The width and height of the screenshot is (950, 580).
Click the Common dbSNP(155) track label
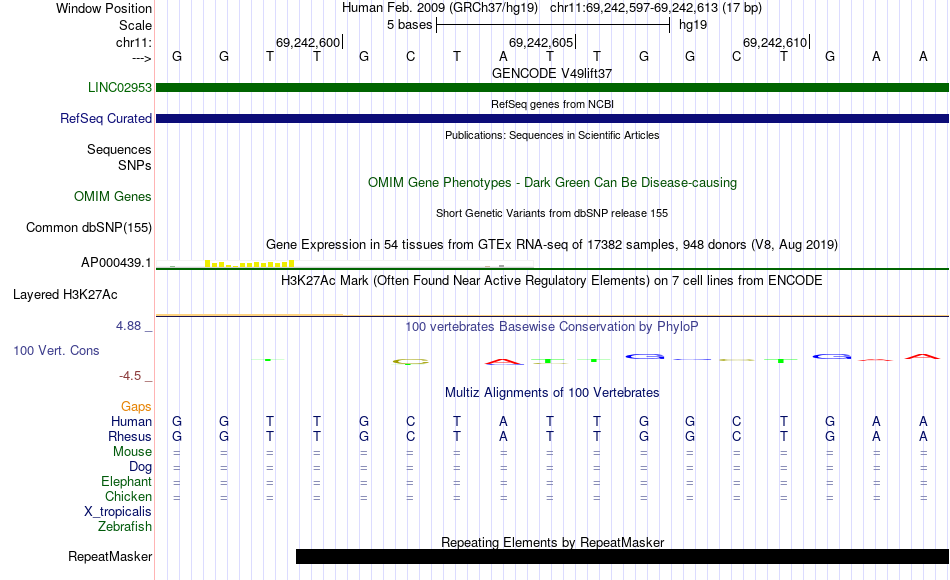coord(88,227)
